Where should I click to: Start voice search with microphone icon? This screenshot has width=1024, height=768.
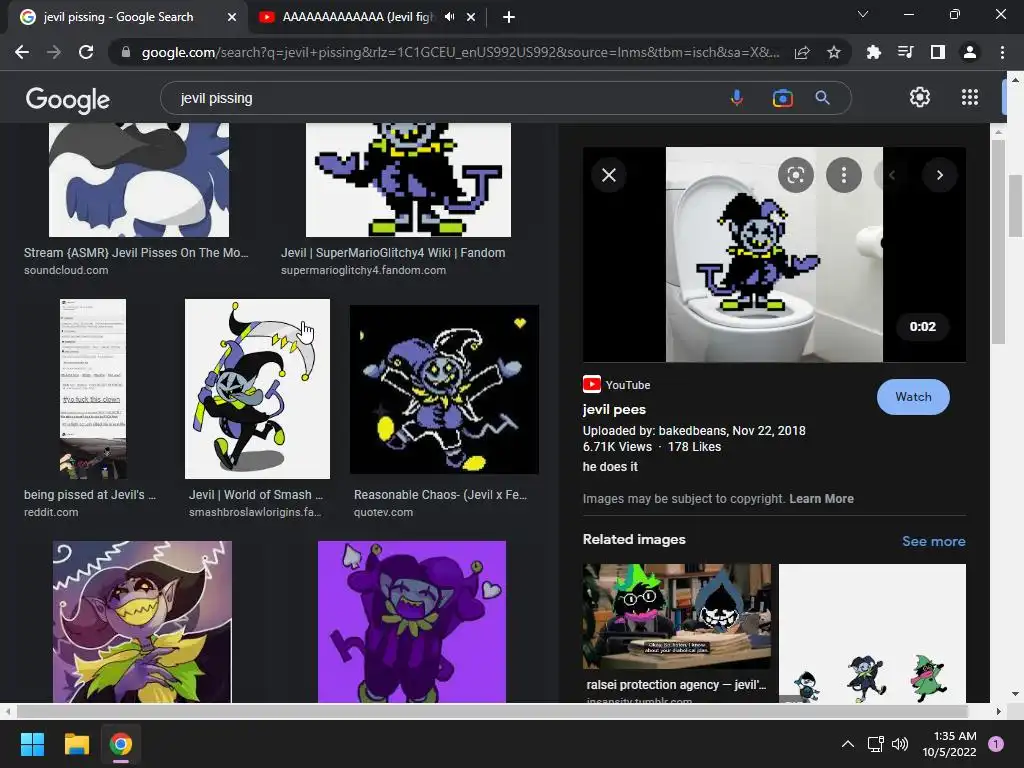(x=737, y=98)
